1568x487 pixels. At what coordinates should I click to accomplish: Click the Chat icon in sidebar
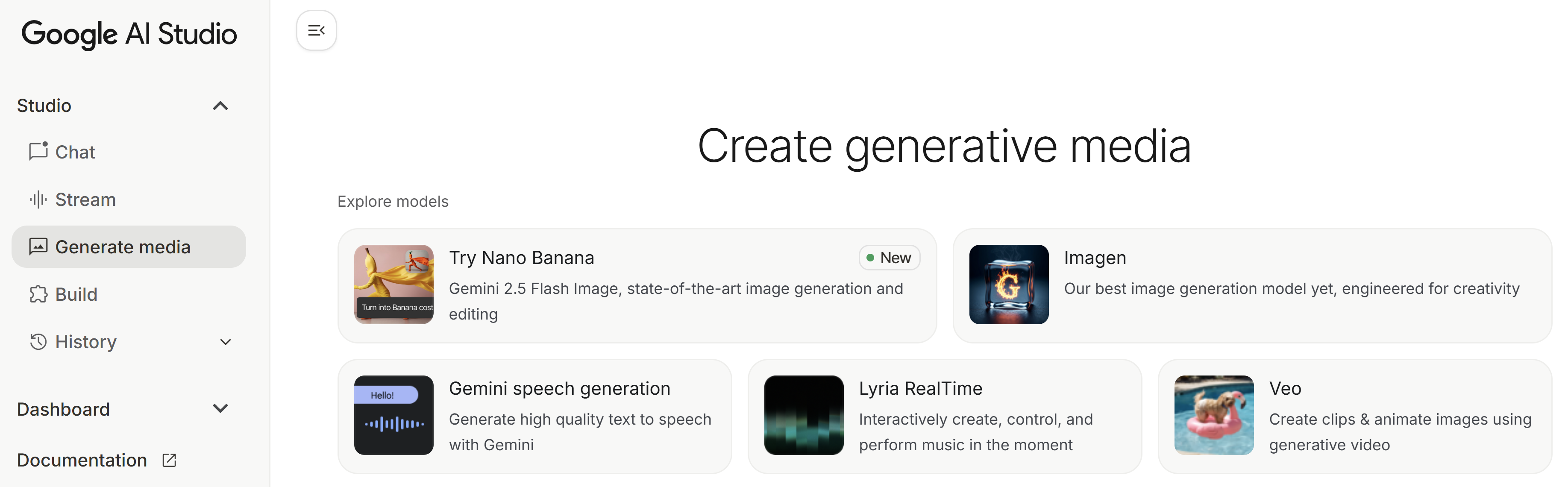[38, 151]
